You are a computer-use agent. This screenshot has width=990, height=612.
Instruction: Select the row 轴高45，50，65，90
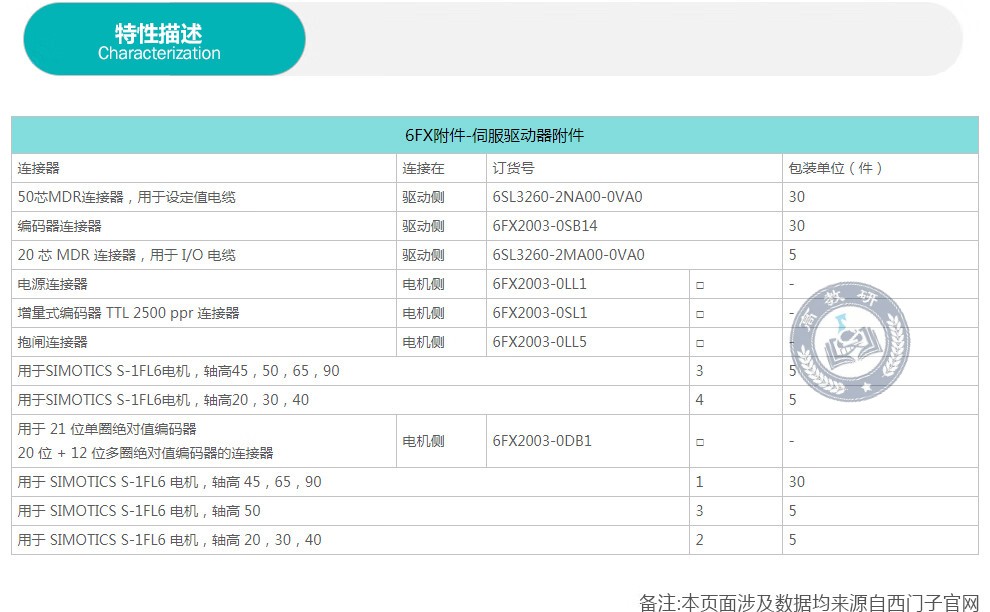(494, 371)
